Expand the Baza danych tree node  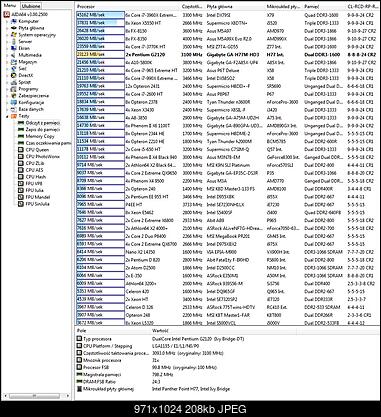7,109
